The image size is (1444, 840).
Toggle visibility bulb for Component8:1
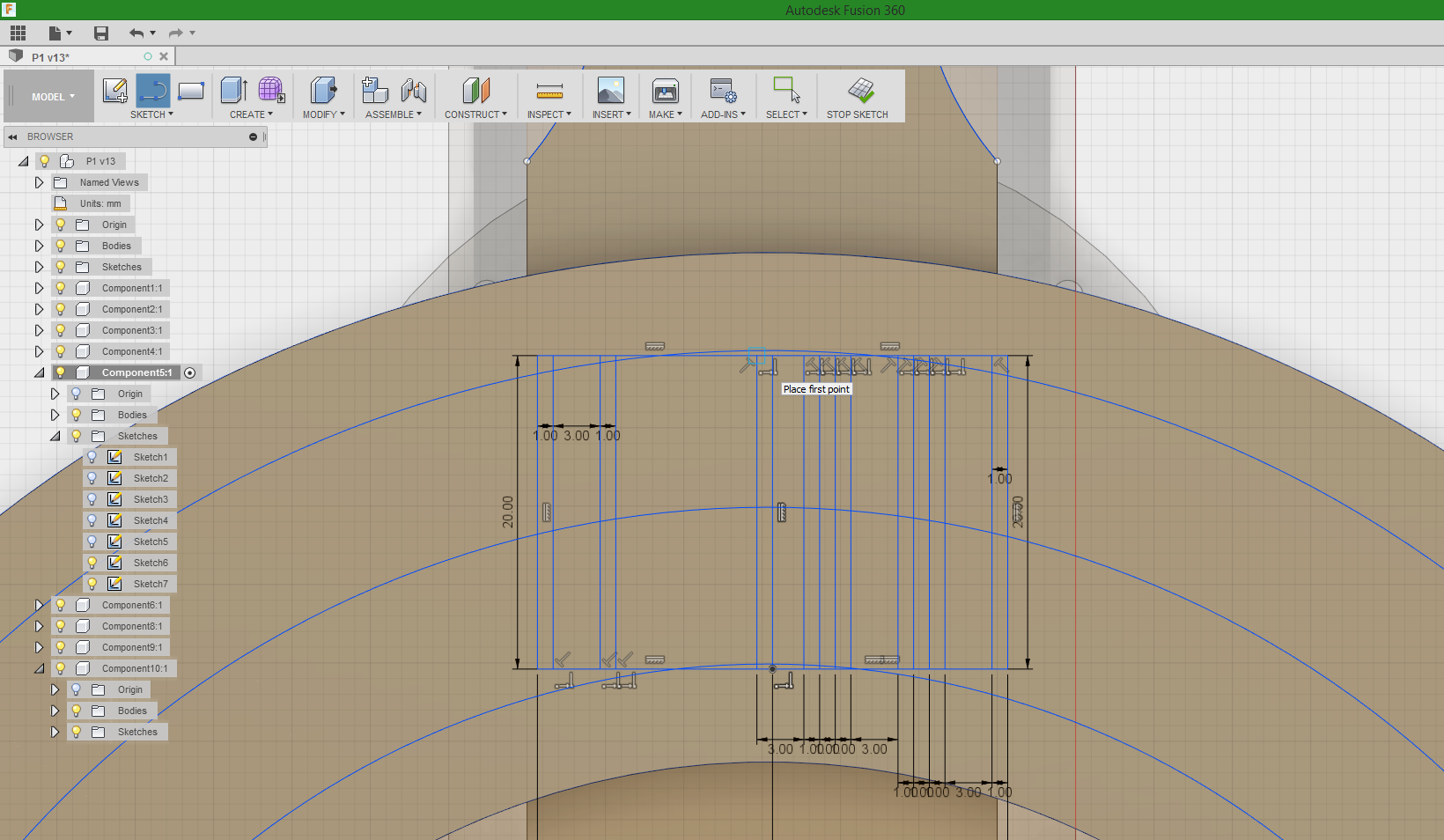coord(61,626)
